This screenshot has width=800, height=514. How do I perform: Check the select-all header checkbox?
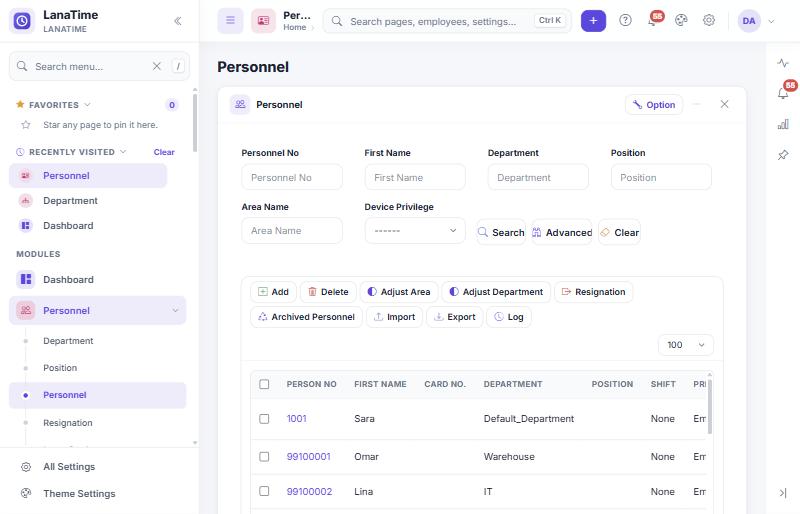click(x=264, y=384)
